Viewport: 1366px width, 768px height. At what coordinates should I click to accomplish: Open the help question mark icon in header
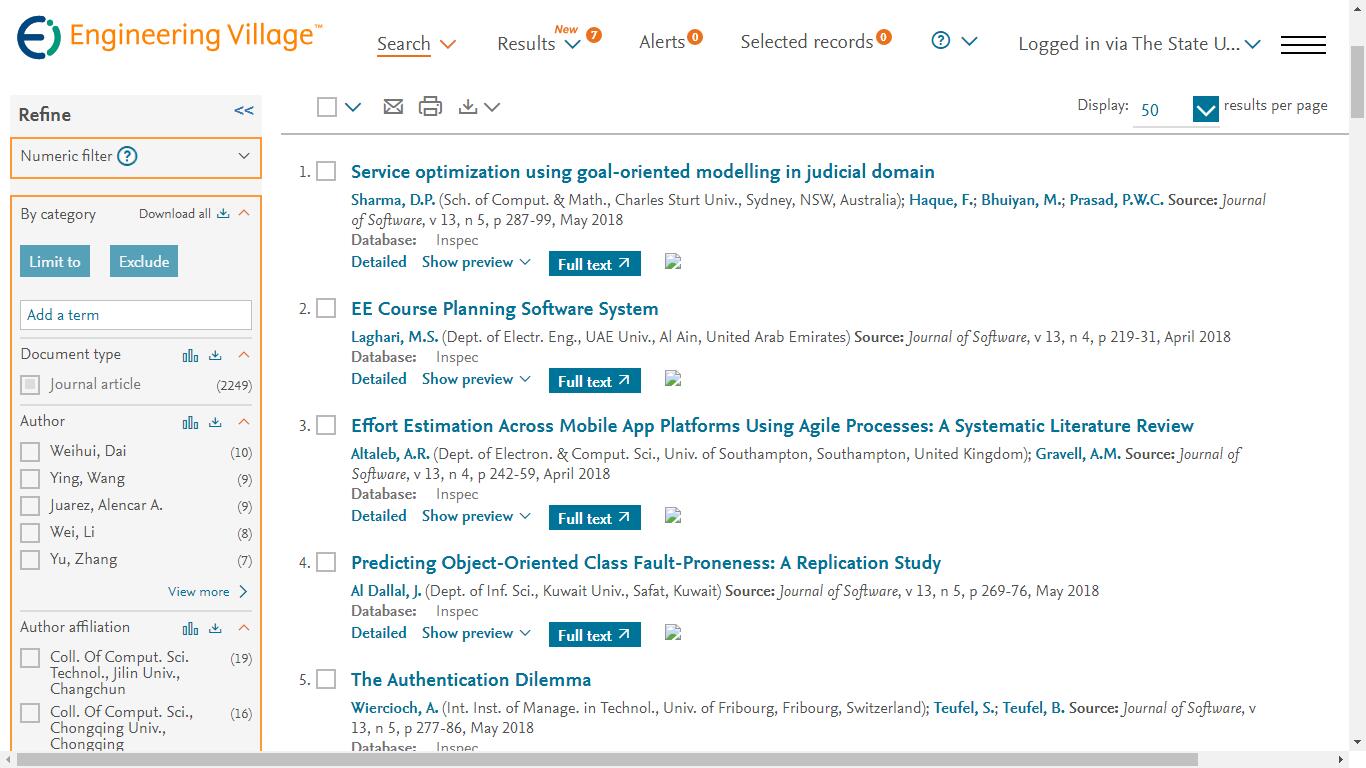940,41
